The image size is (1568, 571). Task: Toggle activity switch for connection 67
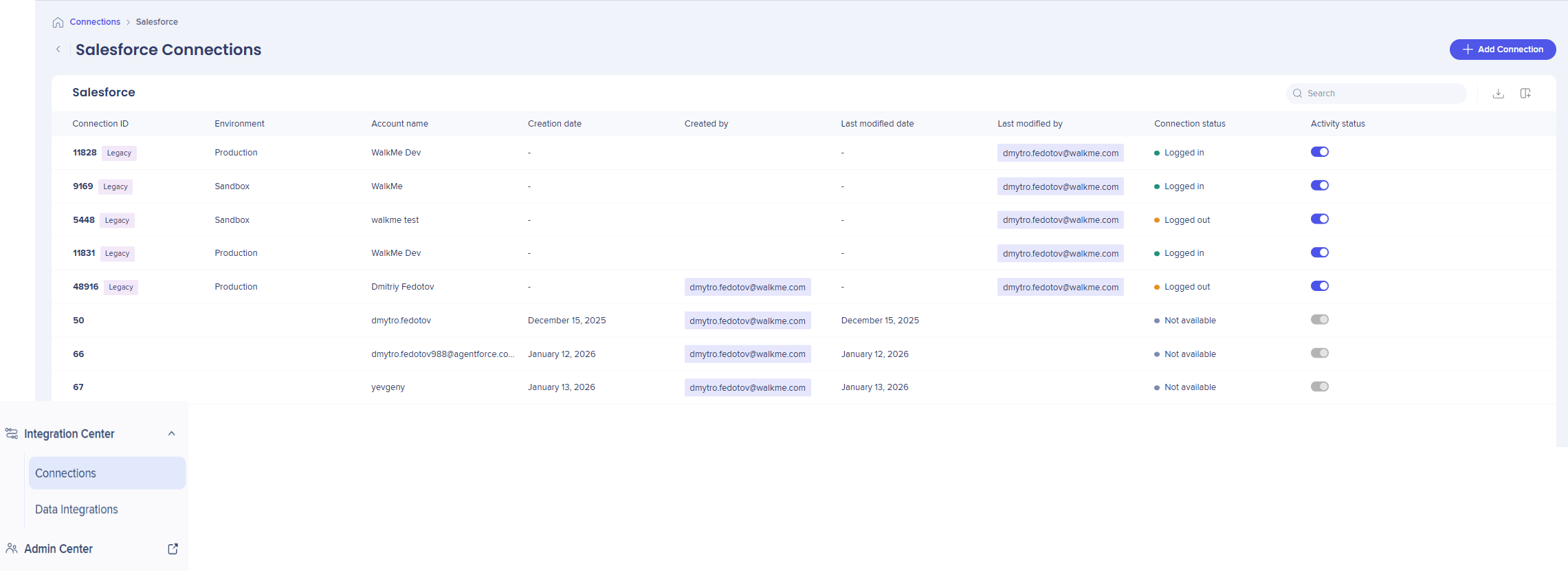(1319, 387)
